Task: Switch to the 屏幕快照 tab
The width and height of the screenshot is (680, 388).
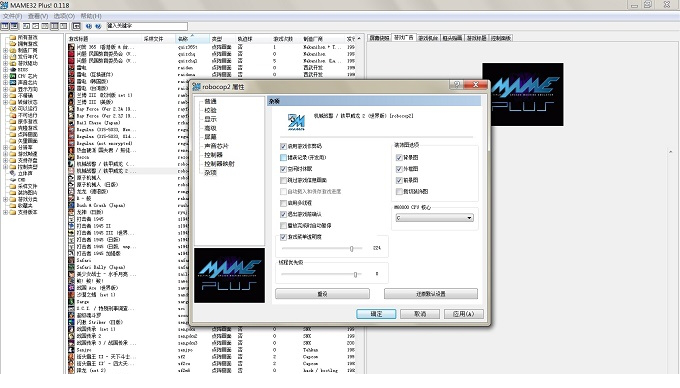Action: [379, 38]
